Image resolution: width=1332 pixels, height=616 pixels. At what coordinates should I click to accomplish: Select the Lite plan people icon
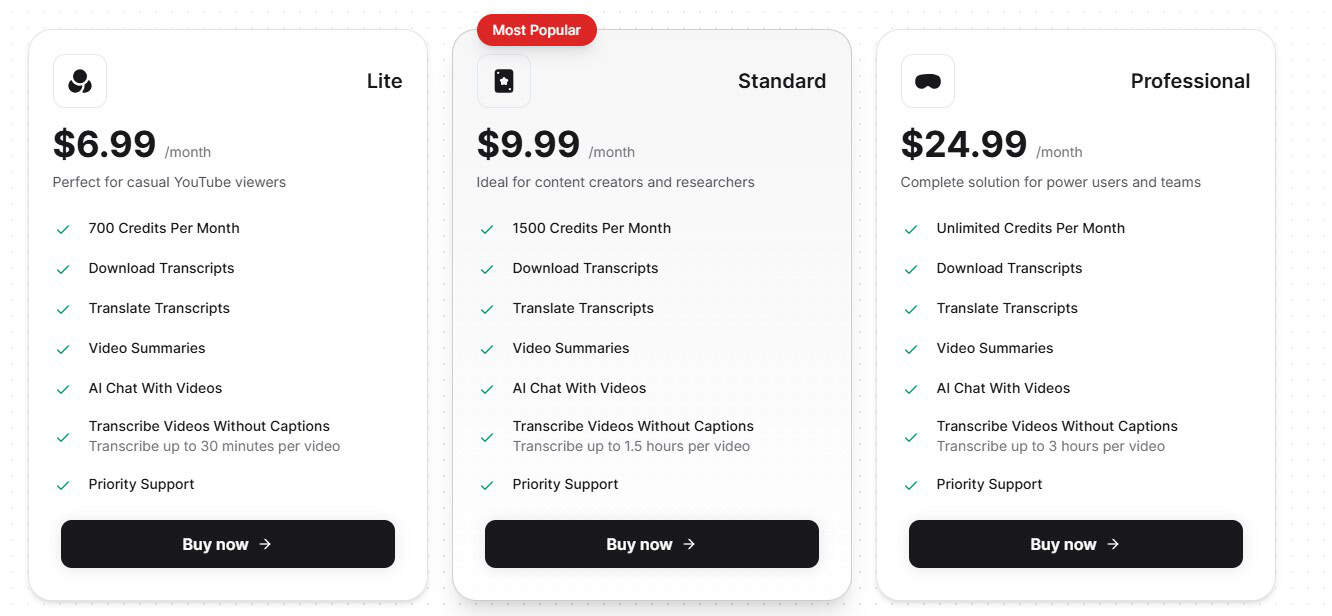click(80, 81)
